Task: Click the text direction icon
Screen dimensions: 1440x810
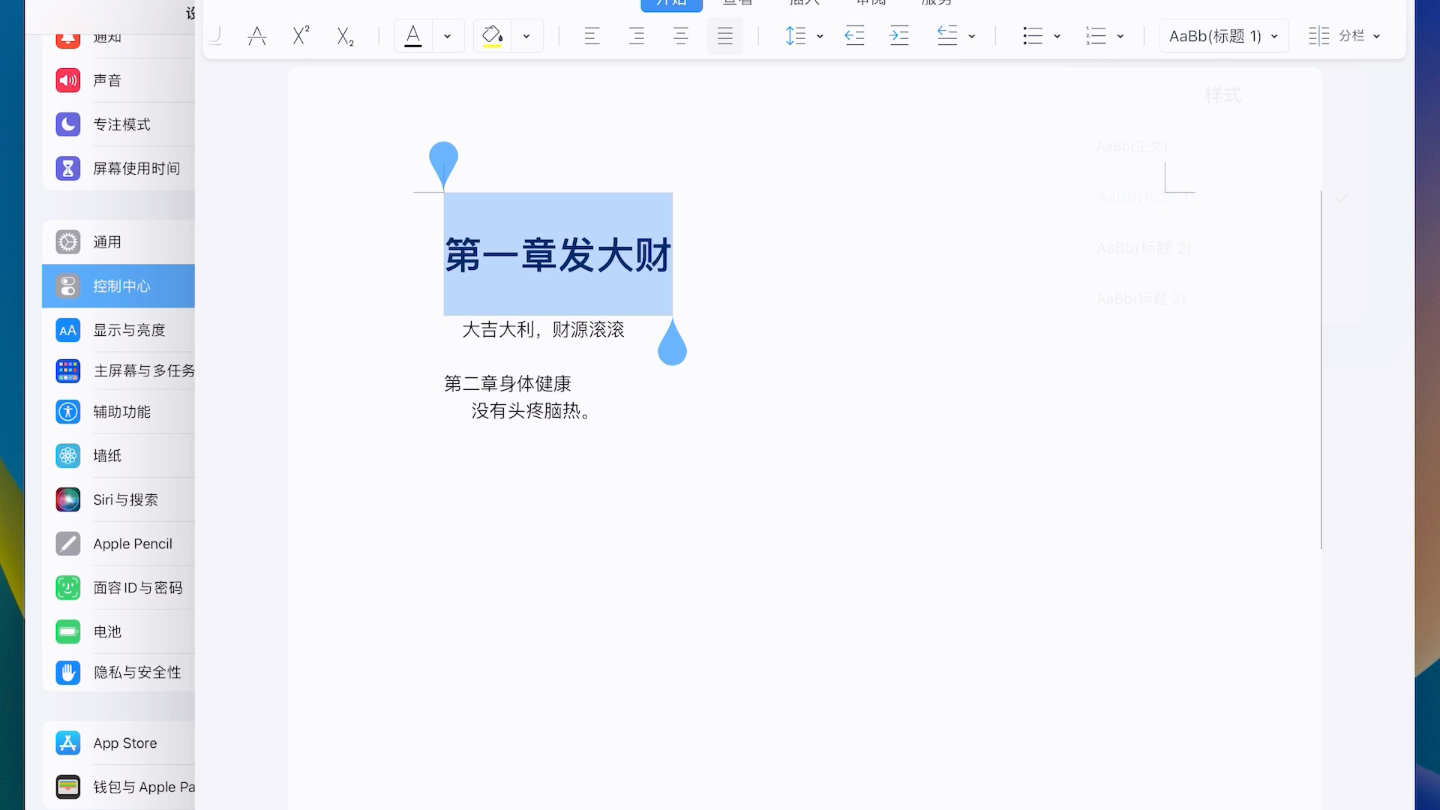Action: pyautogui.click(x=947, y=36)
